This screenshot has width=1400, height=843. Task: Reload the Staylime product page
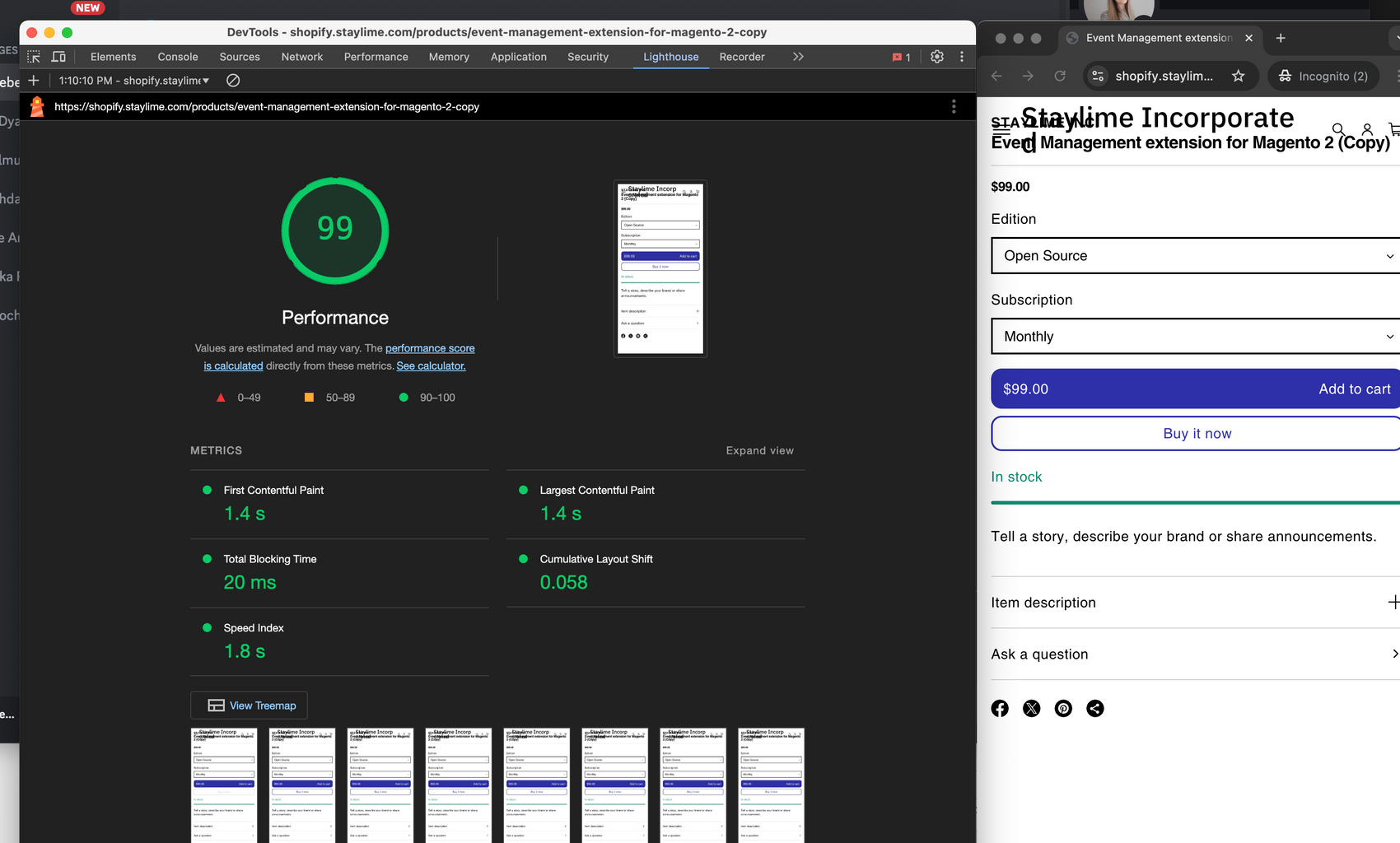(1060, 76)
